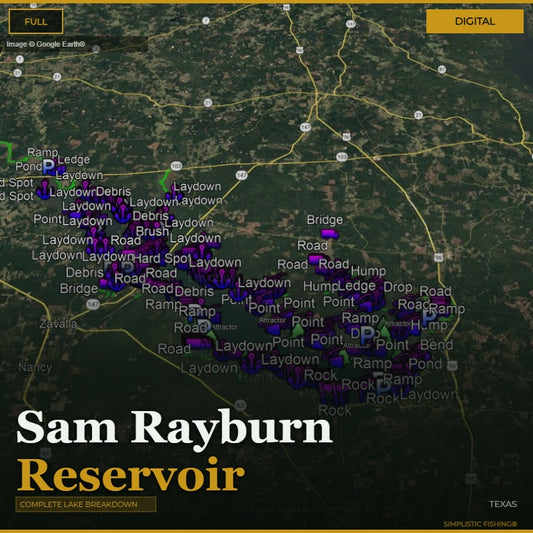Select the Highway 147 shield just above Zavalla
Image resolution: width=533 pixels, height=533 pixels.
coord(93,304)
